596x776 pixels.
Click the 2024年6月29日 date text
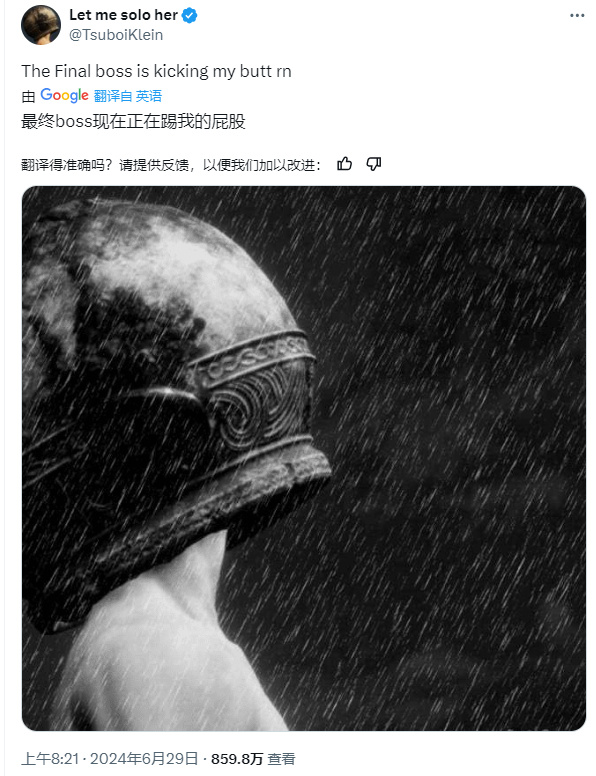click(x=144, y=759)
